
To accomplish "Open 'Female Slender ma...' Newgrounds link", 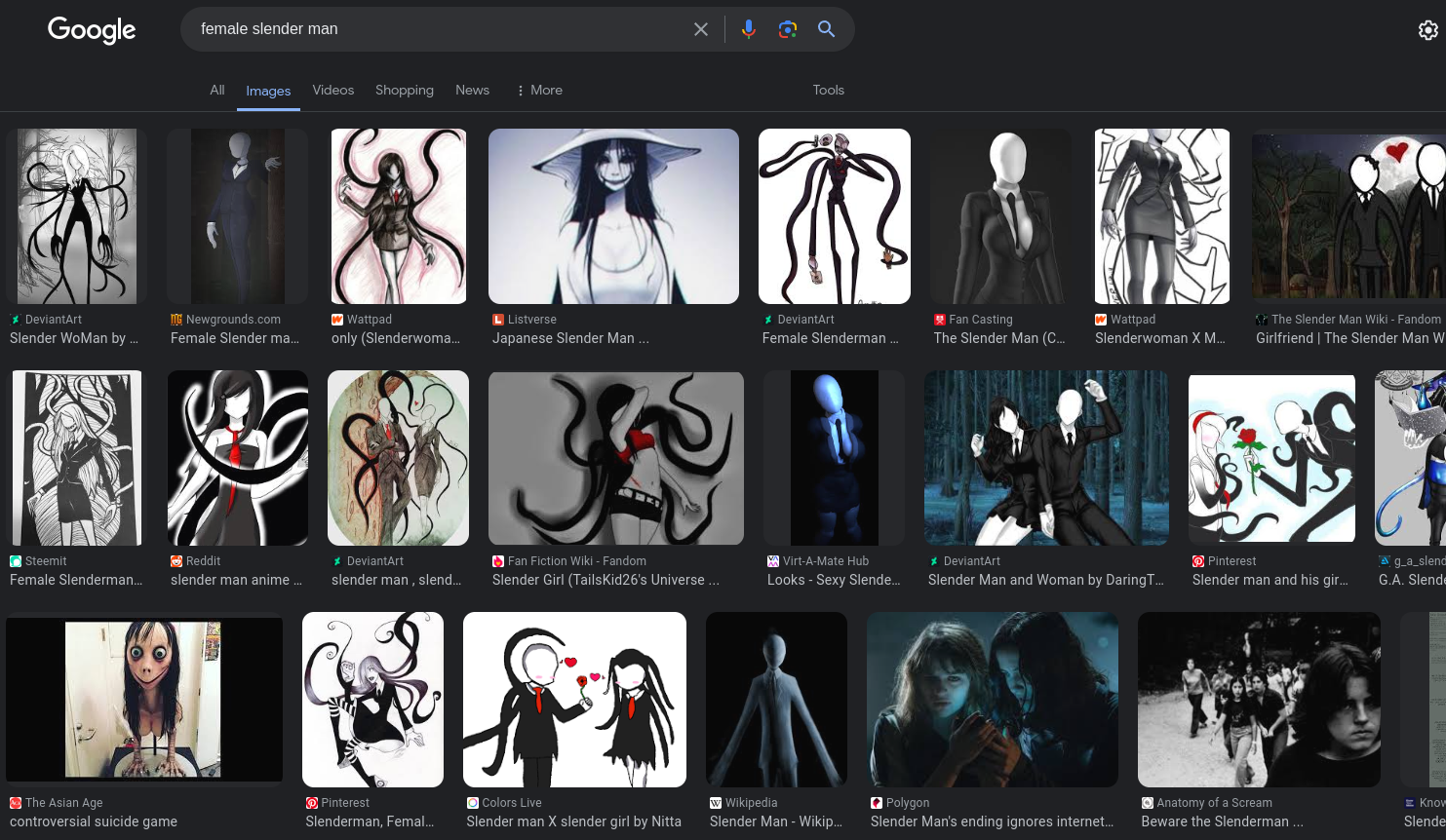I will tap(235, 338).
